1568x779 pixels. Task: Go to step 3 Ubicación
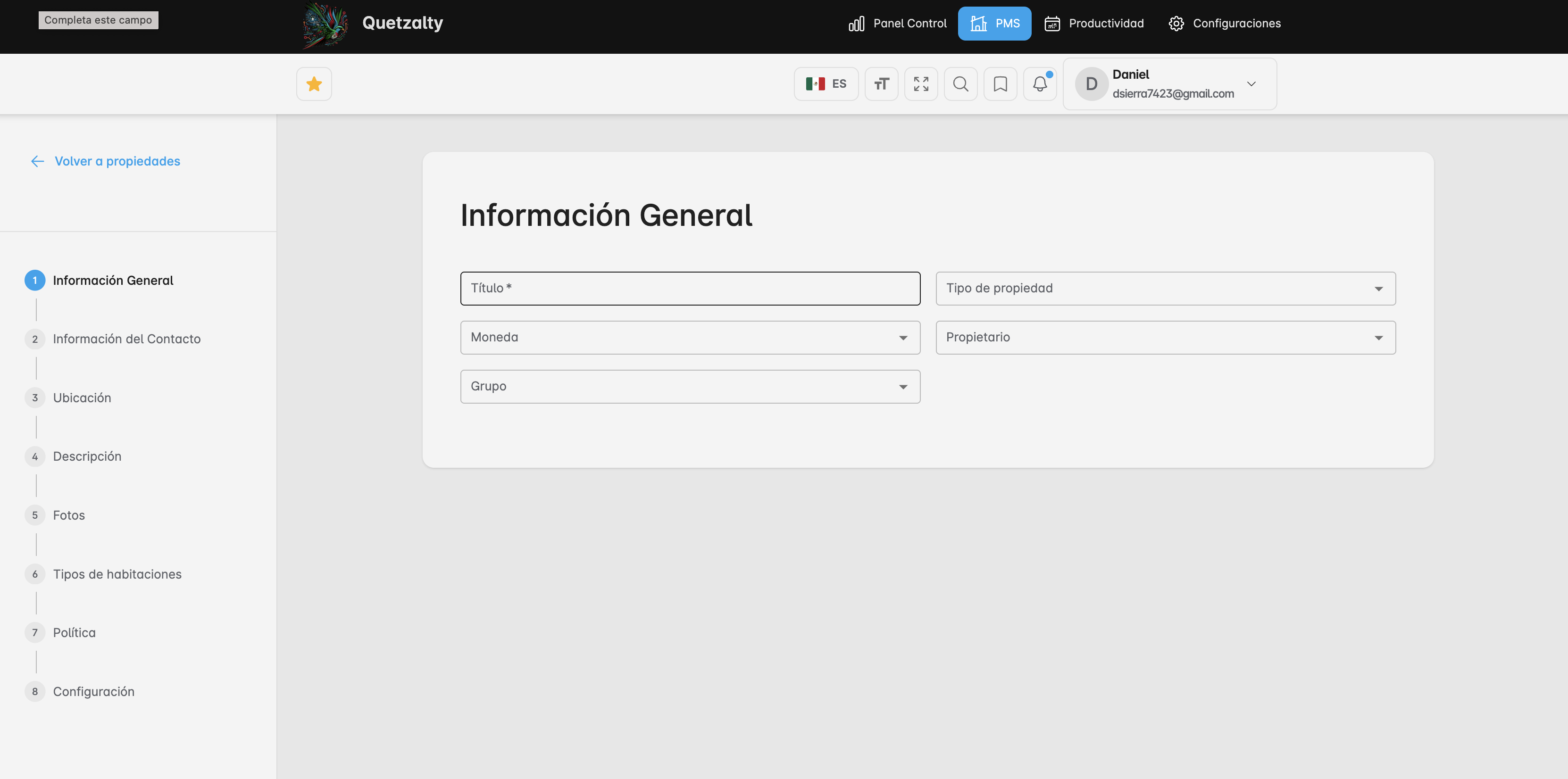point(82,398)
